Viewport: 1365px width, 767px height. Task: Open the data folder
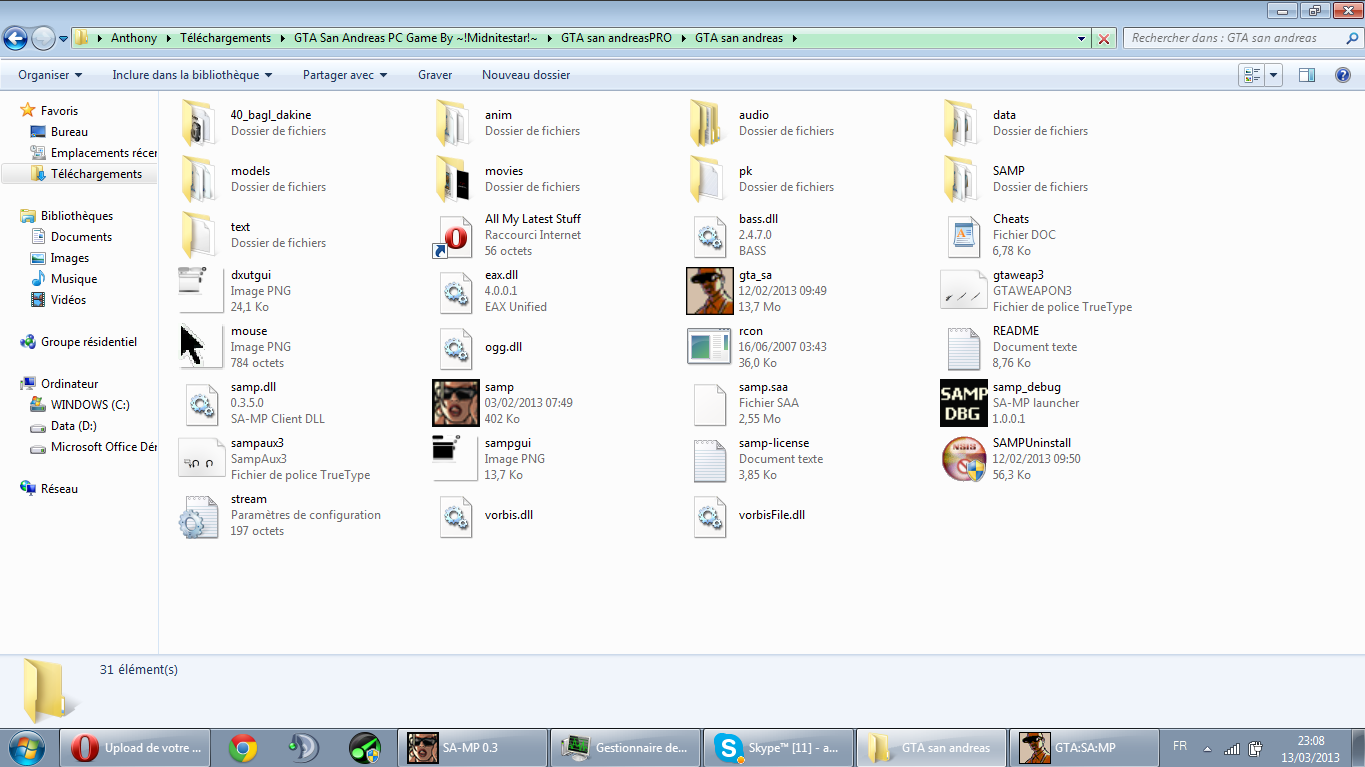coord(1015,123)
